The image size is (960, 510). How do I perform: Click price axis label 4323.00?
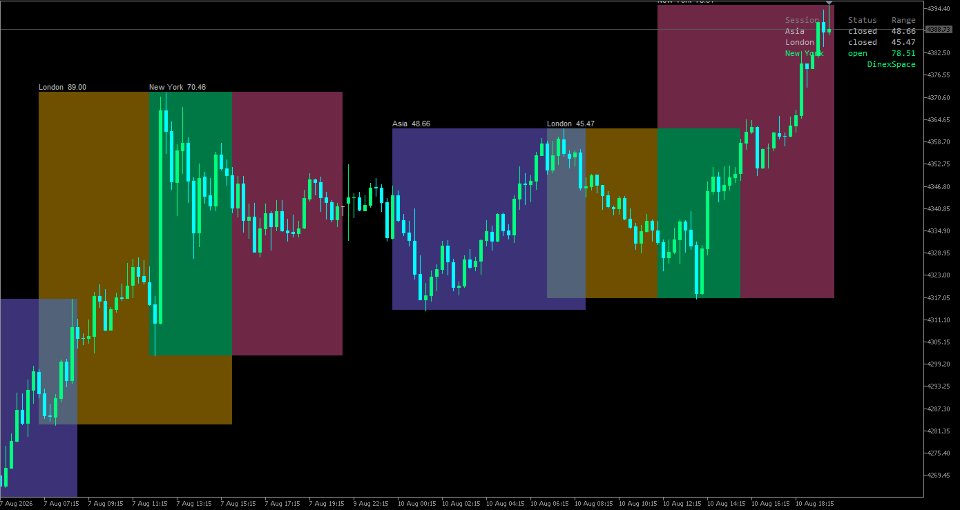tap(939, 275)
